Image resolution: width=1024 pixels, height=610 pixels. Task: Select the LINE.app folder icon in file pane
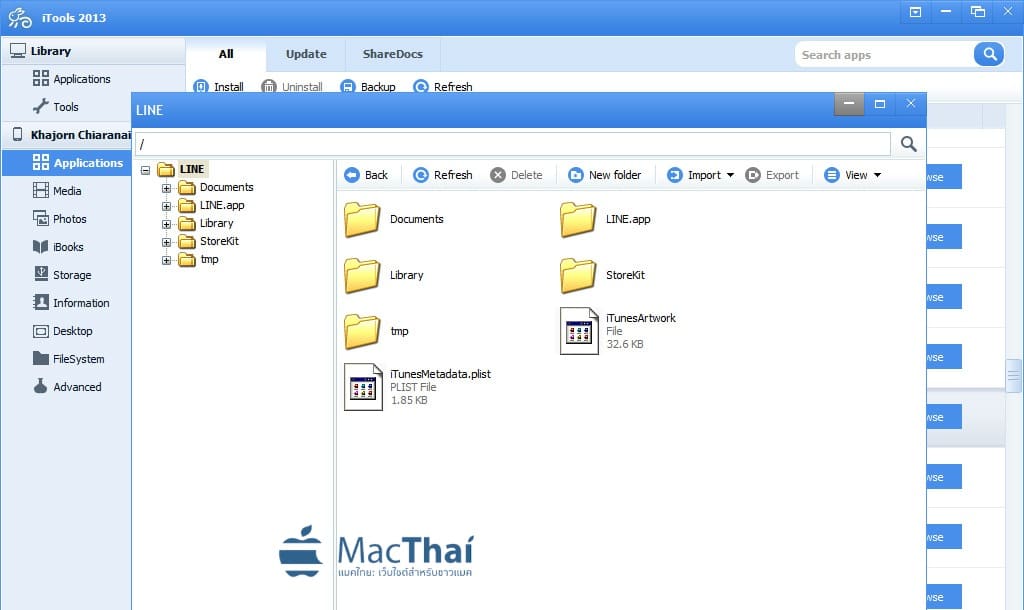coord(578,219)
